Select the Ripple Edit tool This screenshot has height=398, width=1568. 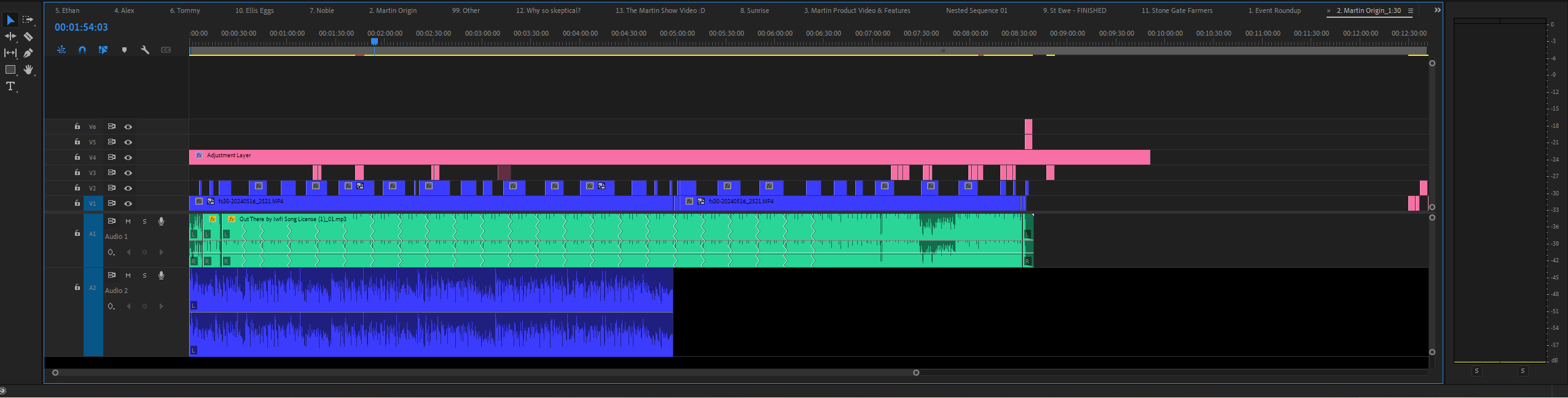(x=10, y=37)
